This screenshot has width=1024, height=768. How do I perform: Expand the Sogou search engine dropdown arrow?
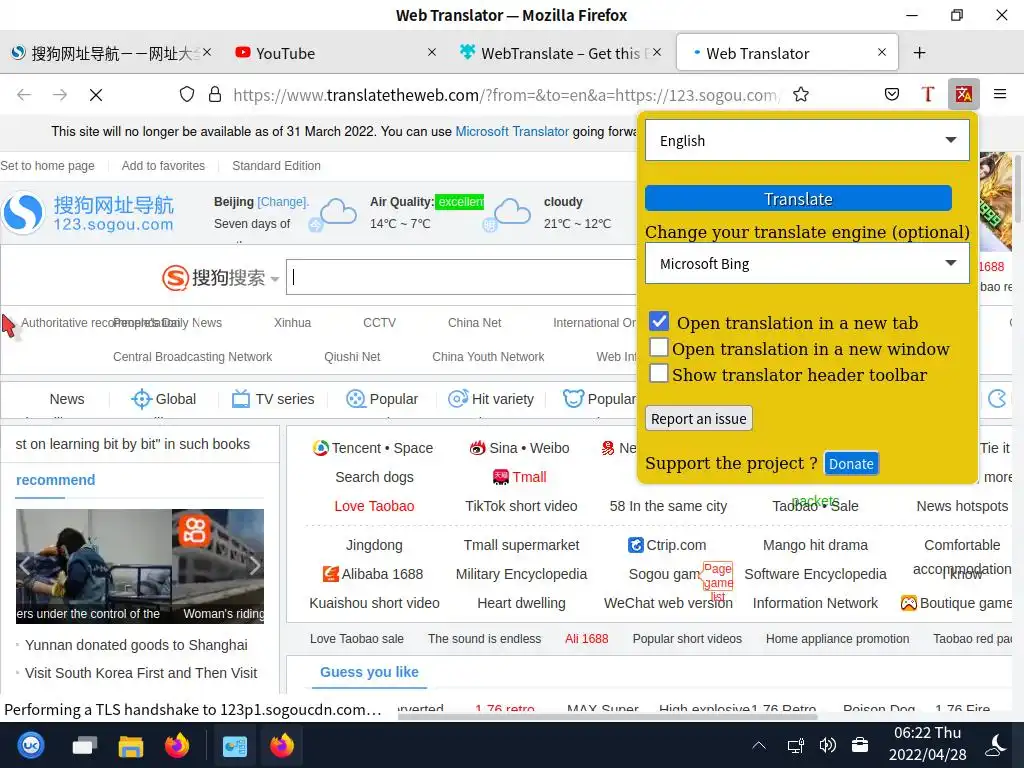tap(275, 279)
